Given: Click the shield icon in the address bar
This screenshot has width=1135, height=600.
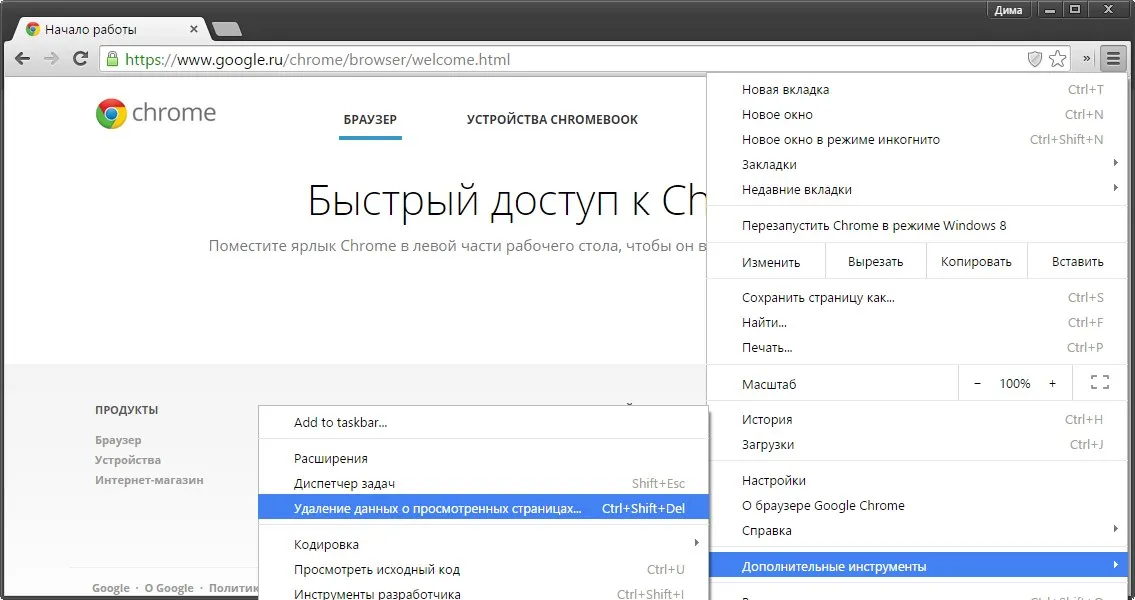Looking at the screenshot, I should pos(1034,59).
